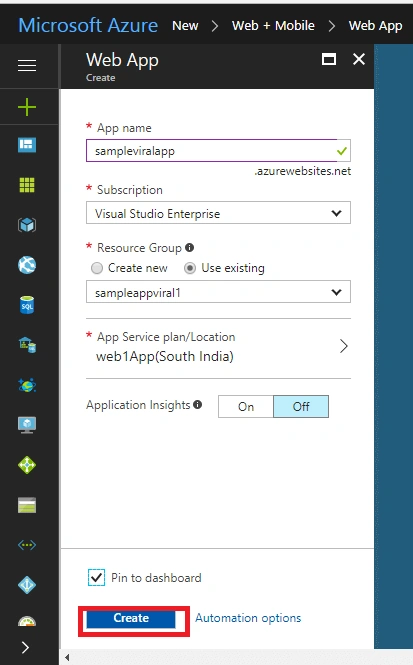Viewport: 413px width, 665px height.
Task: Open the App Services globe icon
Action: click(x=27, y=265)
